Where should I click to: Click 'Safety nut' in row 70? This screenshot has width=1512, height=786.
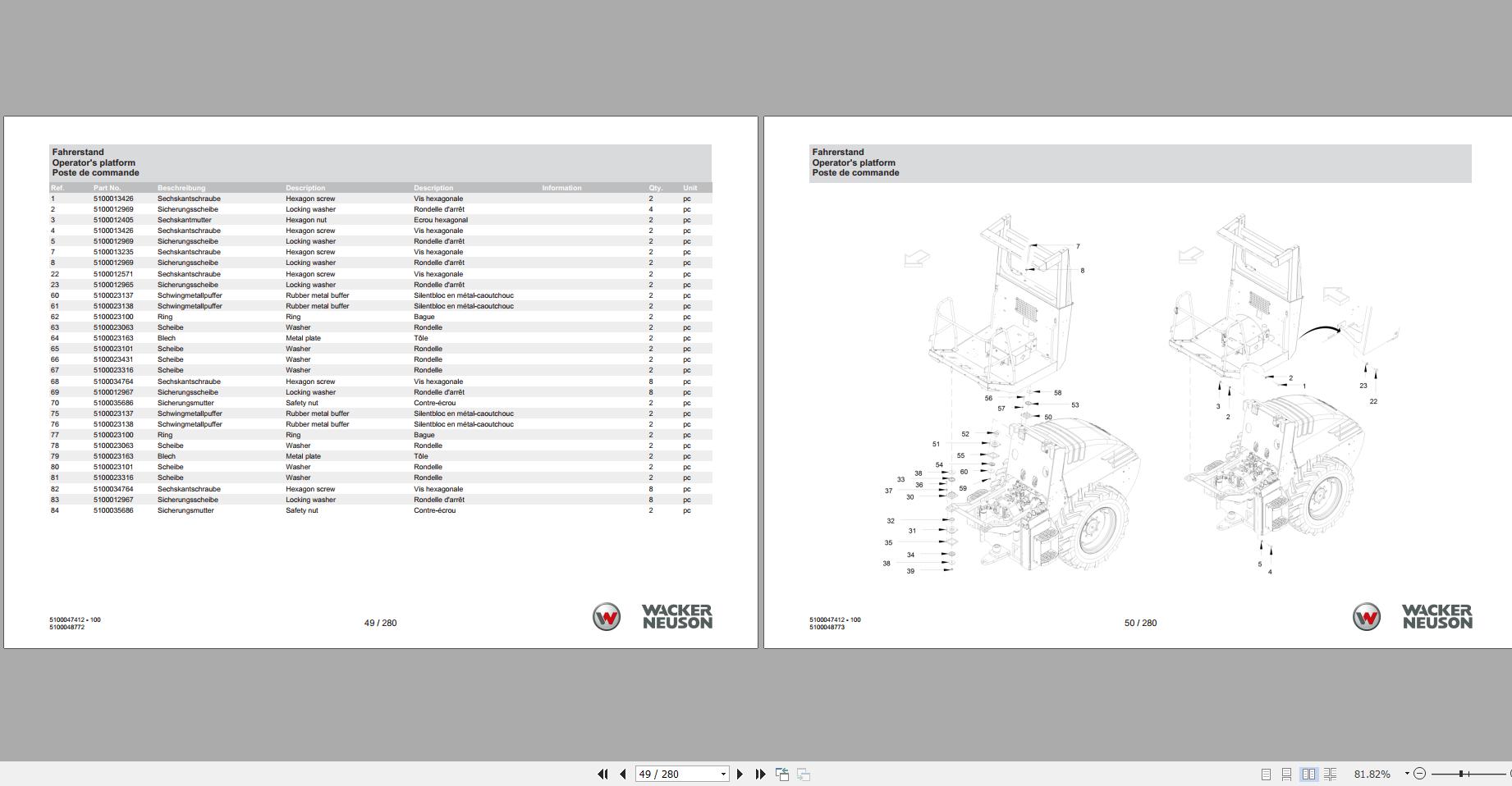[x=301, y=403]
